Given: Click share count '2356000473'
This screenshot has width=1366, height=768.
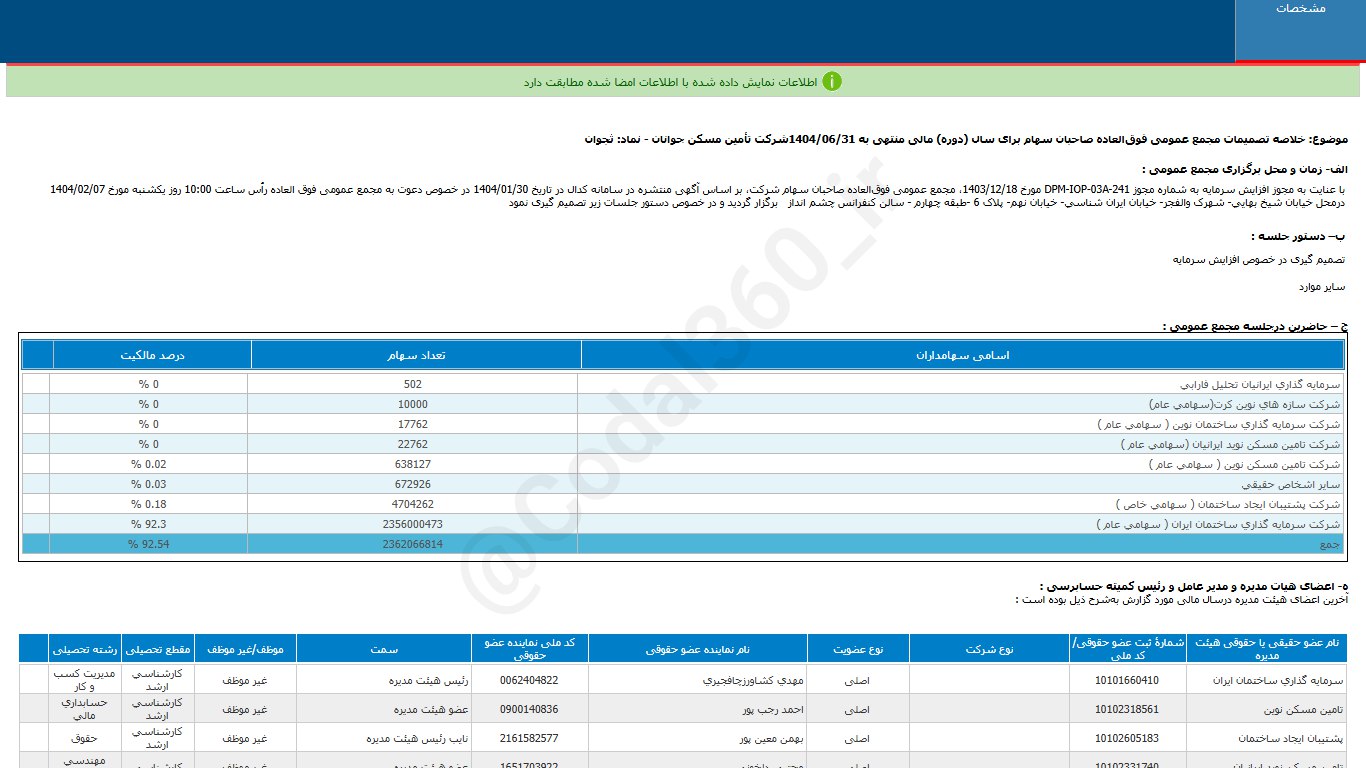Looking at the screenshot, I should pos(413,524).
